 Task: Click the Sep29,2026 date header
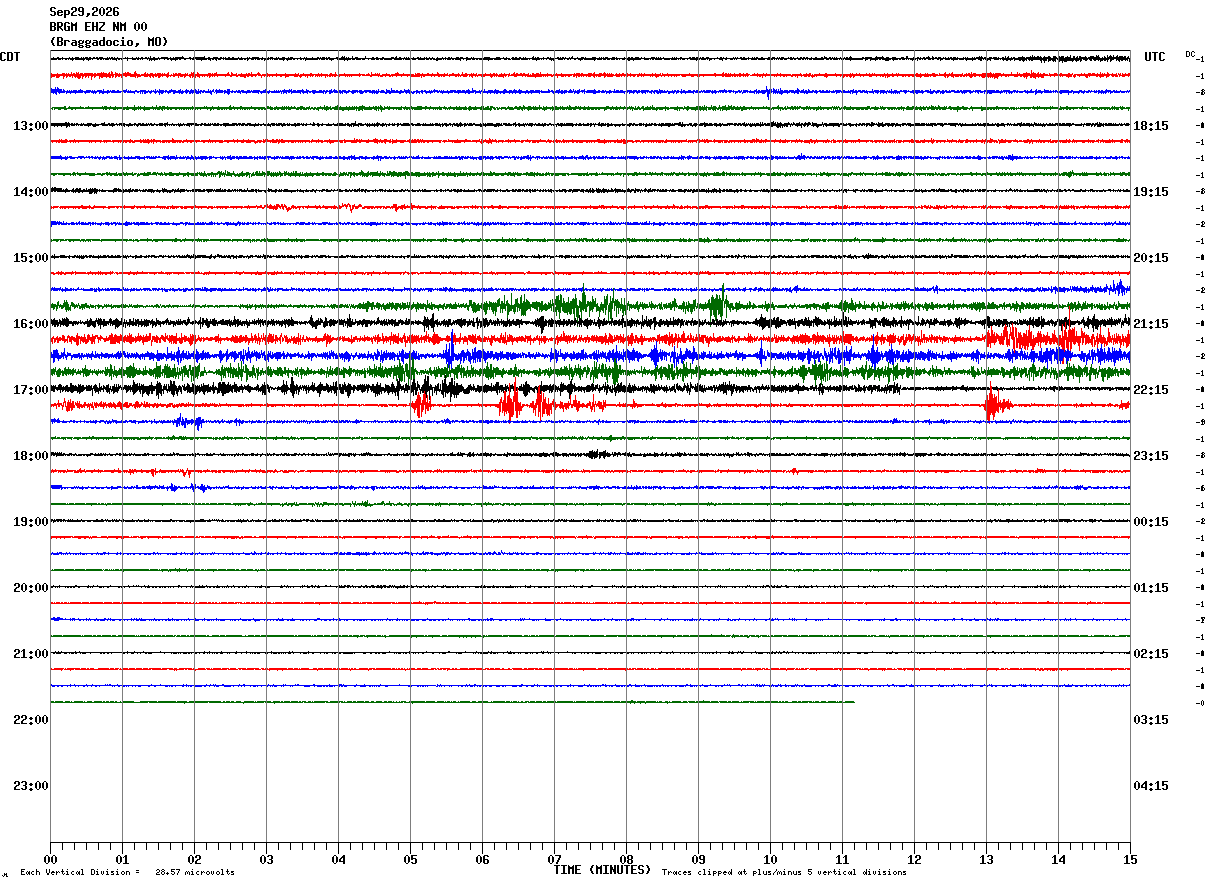pos(84,12)
